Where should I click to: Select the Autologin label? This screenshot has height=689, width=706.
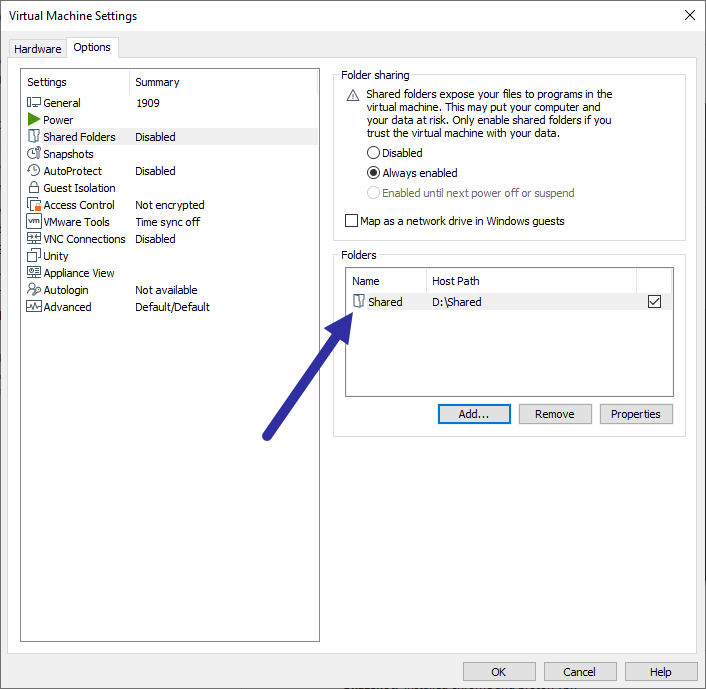(x=66, y=290)
